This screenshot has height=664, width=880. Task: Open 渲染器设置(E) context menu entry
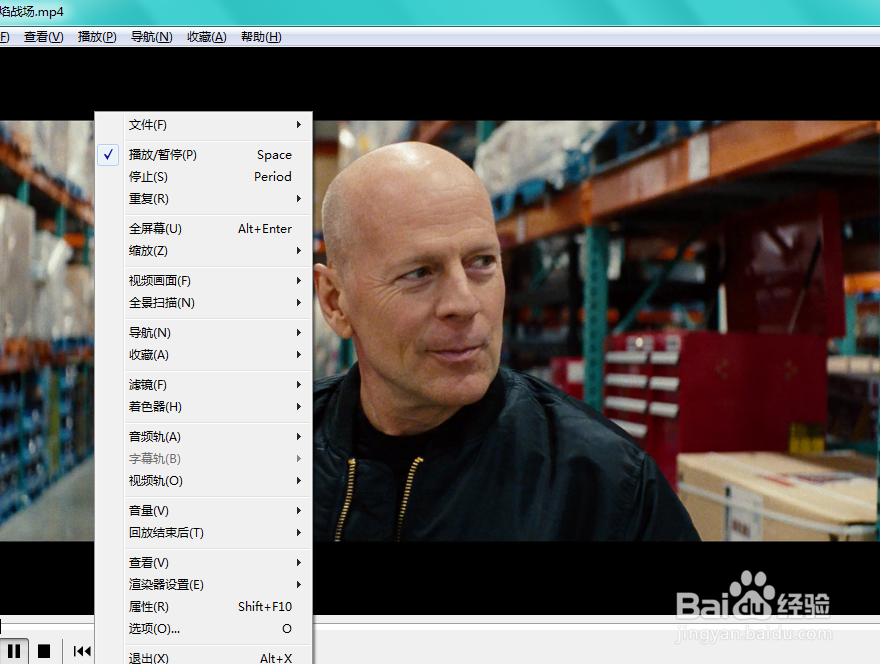203,584
